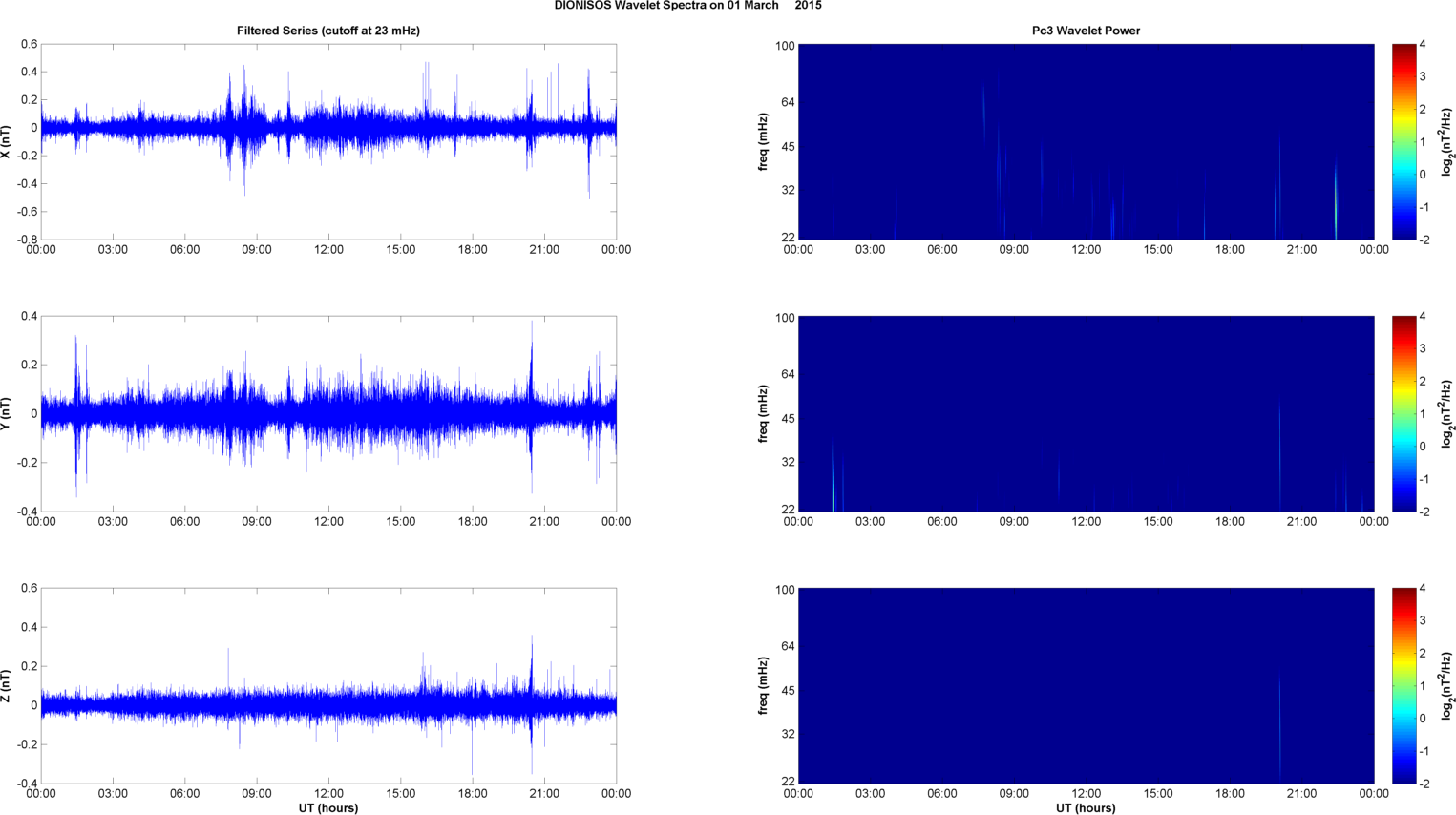Screen dimensions: 1456x815
Task: Pick the colorbar beside the Z-row spectrogram
Action: pyautogui.click(x=1403, y=685)
